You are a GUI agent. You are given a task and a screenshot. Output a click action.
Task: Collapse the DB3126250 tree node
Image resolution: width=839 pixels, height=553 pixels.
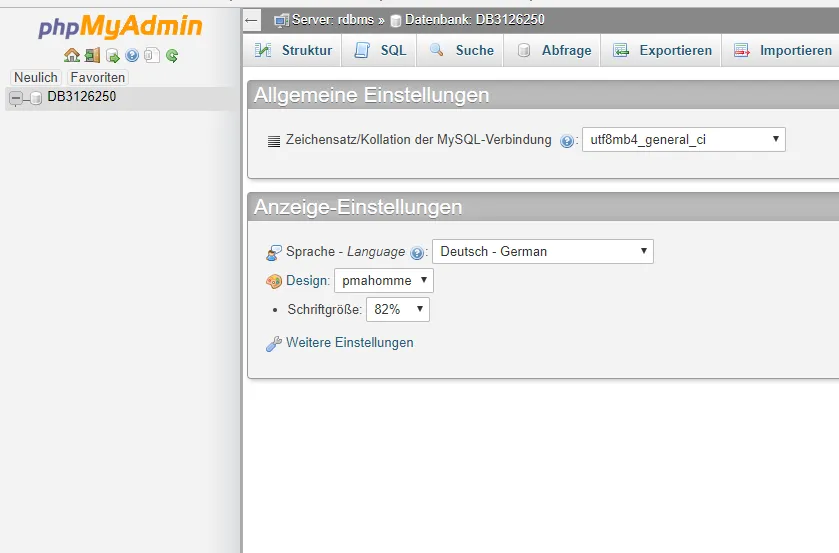16,98
